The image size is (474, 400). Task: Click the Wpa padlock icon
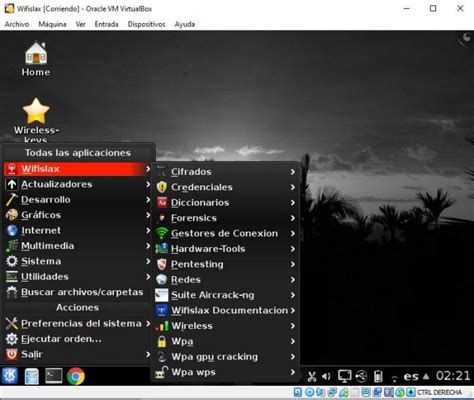click(x=162, y=341)
